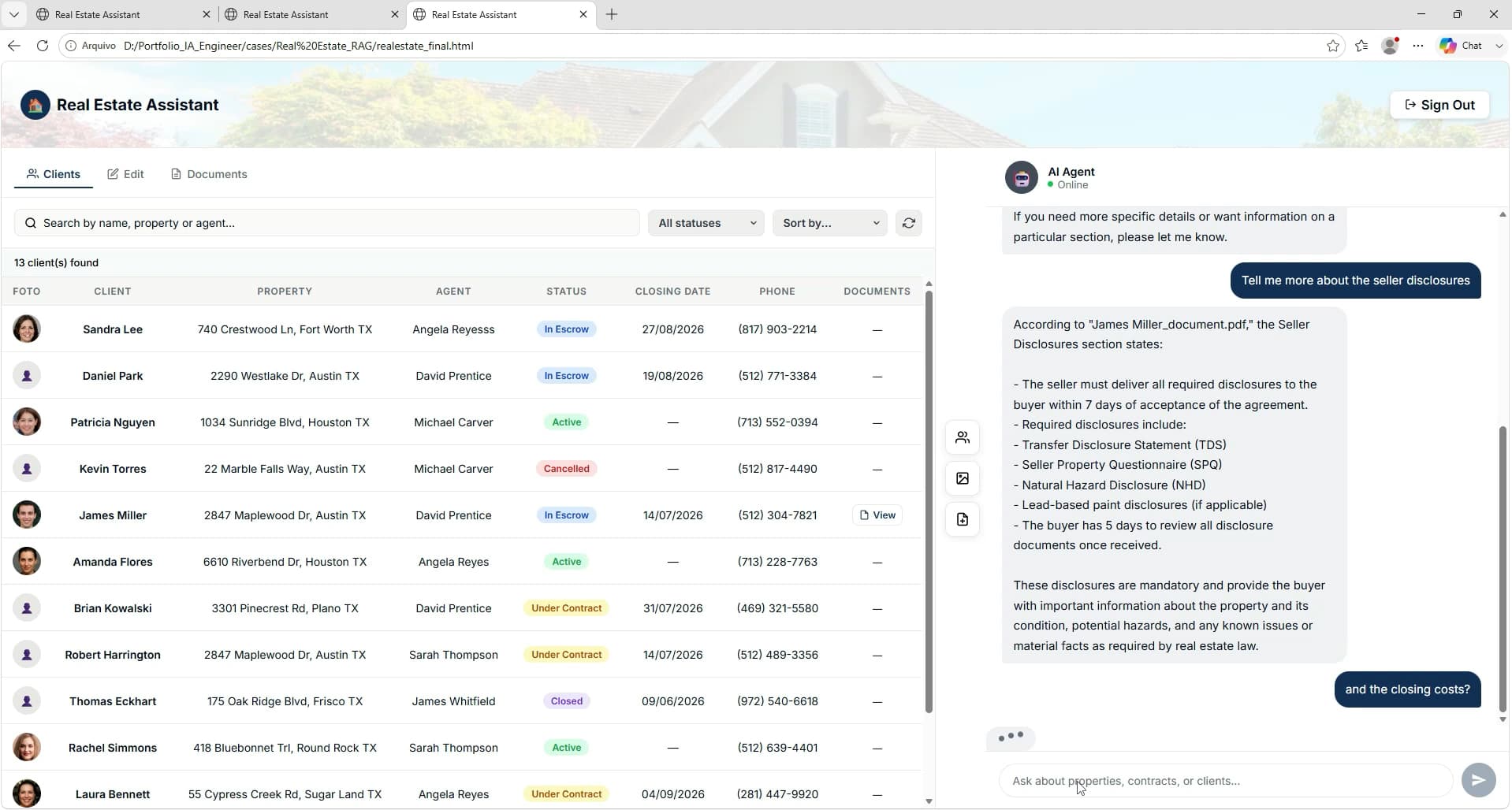The image size is (1512, 810).
Task: Click 'Tell me more about the seller disclosures' message
Action: click(x=1355, y=280)
